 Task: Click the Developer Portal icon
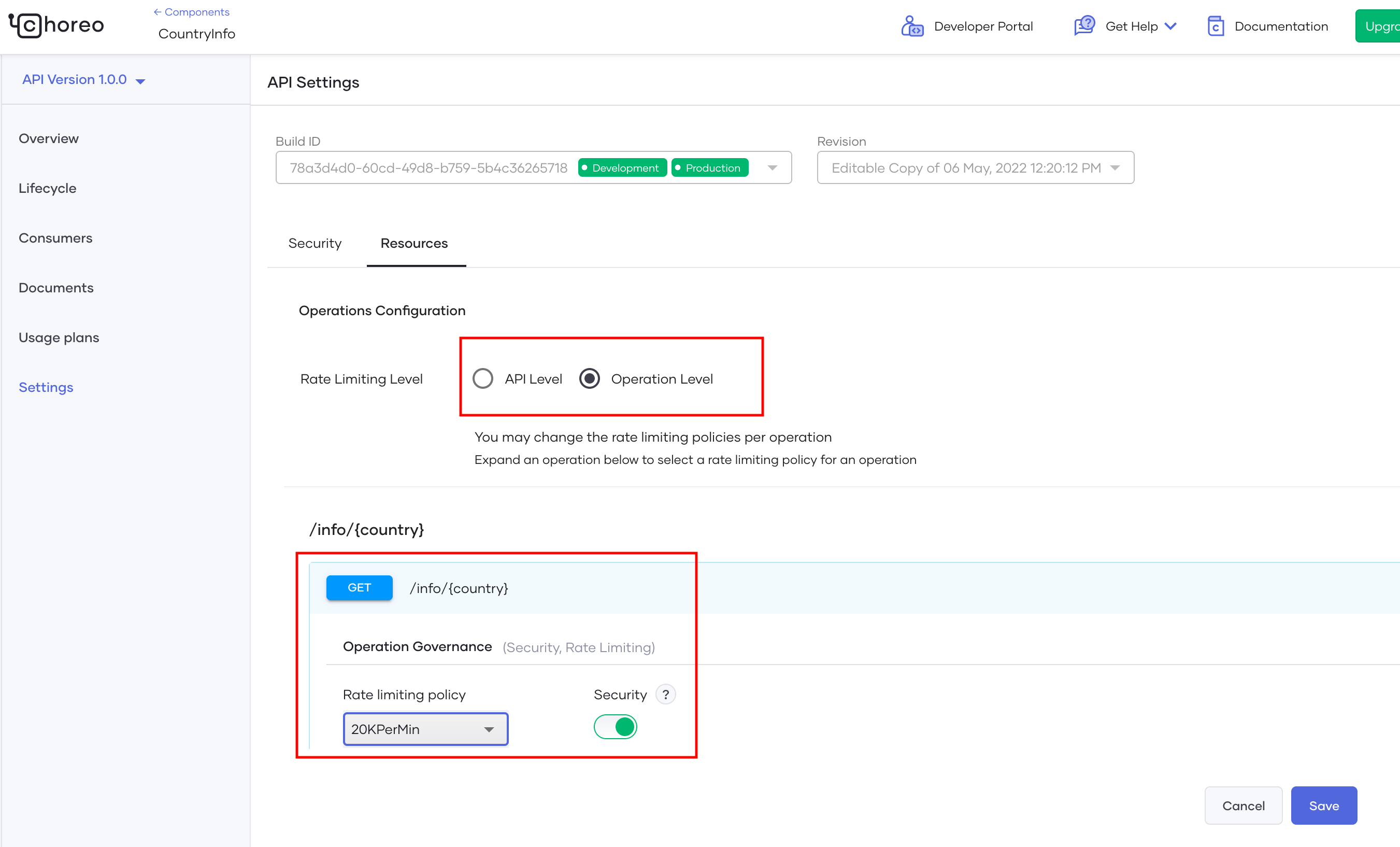[911, 26]
